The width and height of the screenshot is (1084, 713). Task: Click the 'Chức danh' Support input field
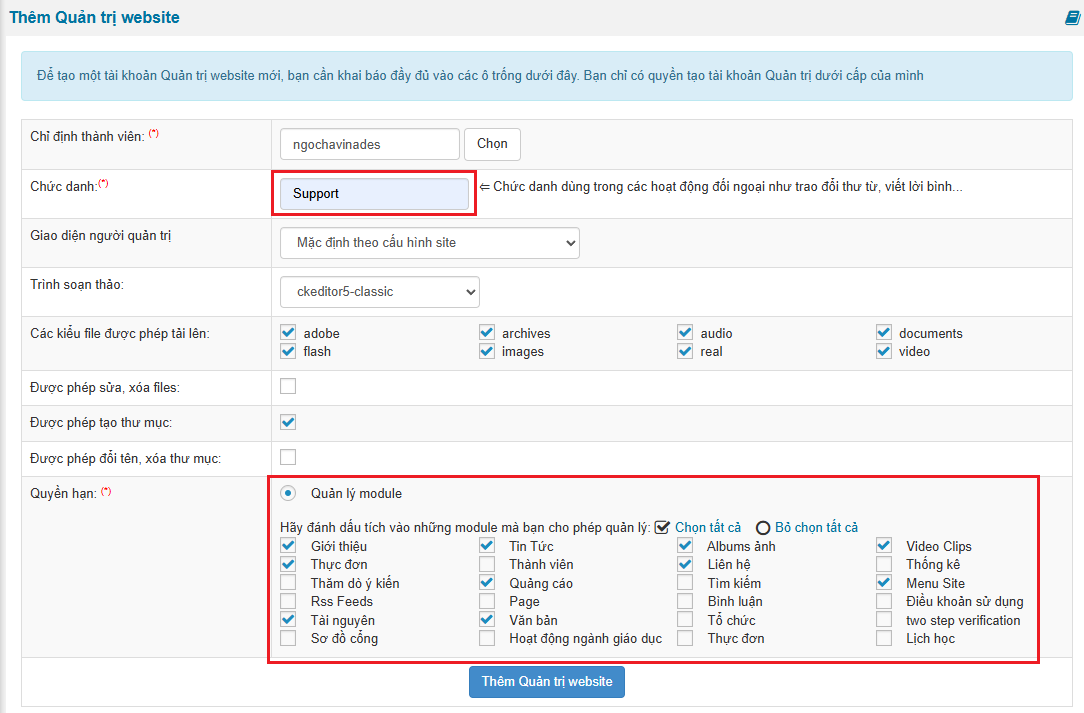374,194
